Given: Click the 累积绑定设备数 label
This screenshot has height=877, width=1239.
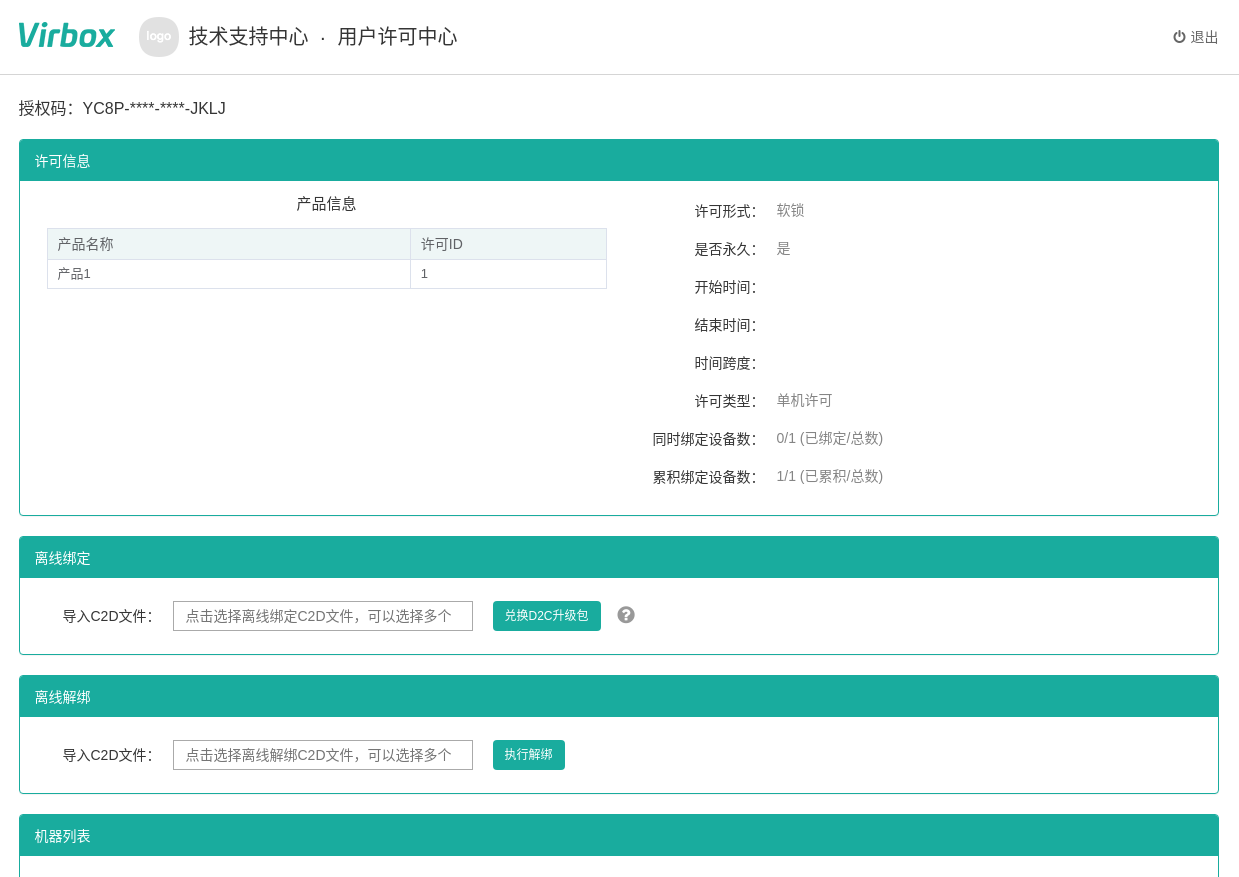Looking at the screenshot, I should (704, 477).
